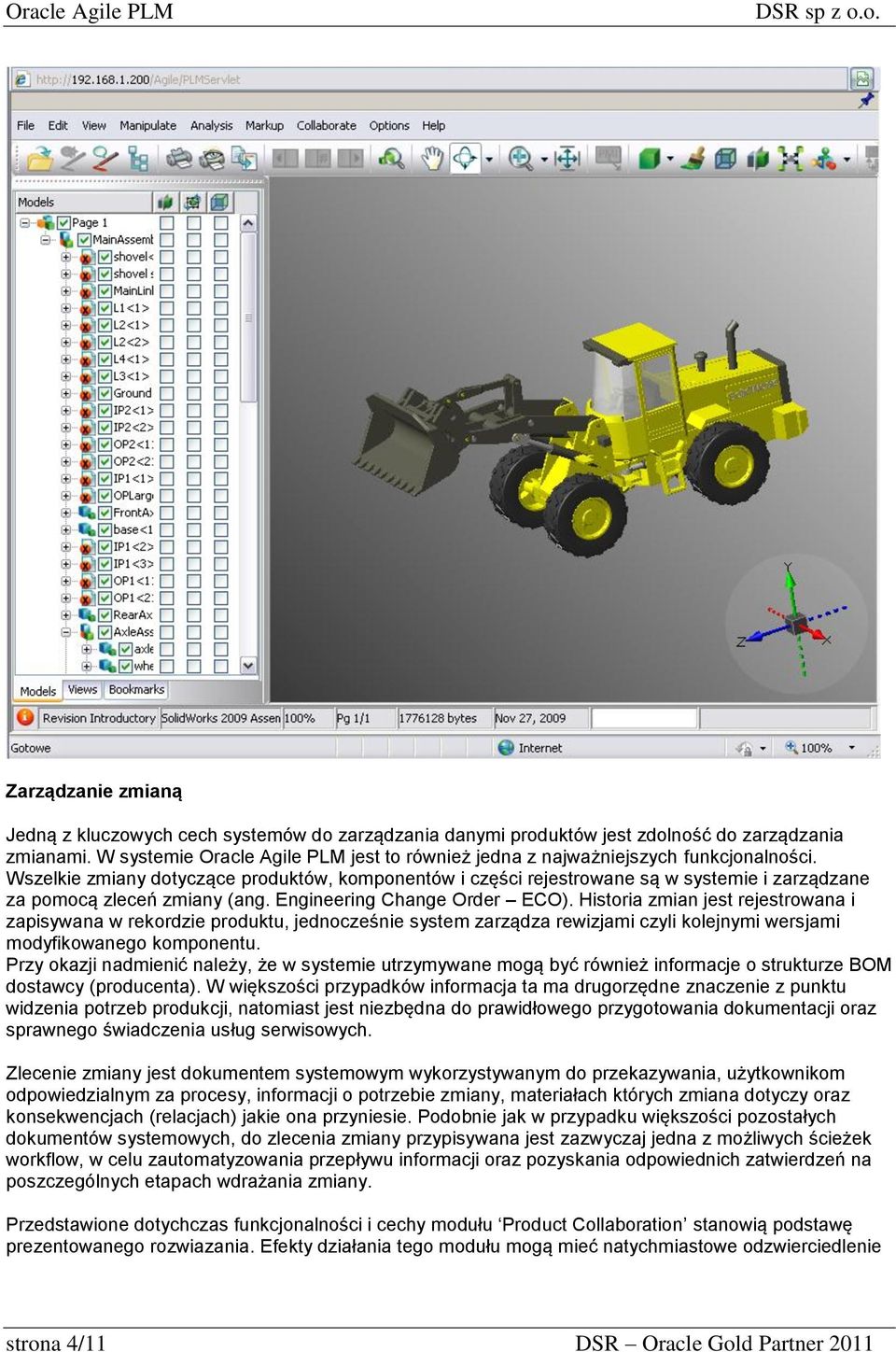Click the green parts icon in Models header
896x1352 pixels.
(165, 202)
